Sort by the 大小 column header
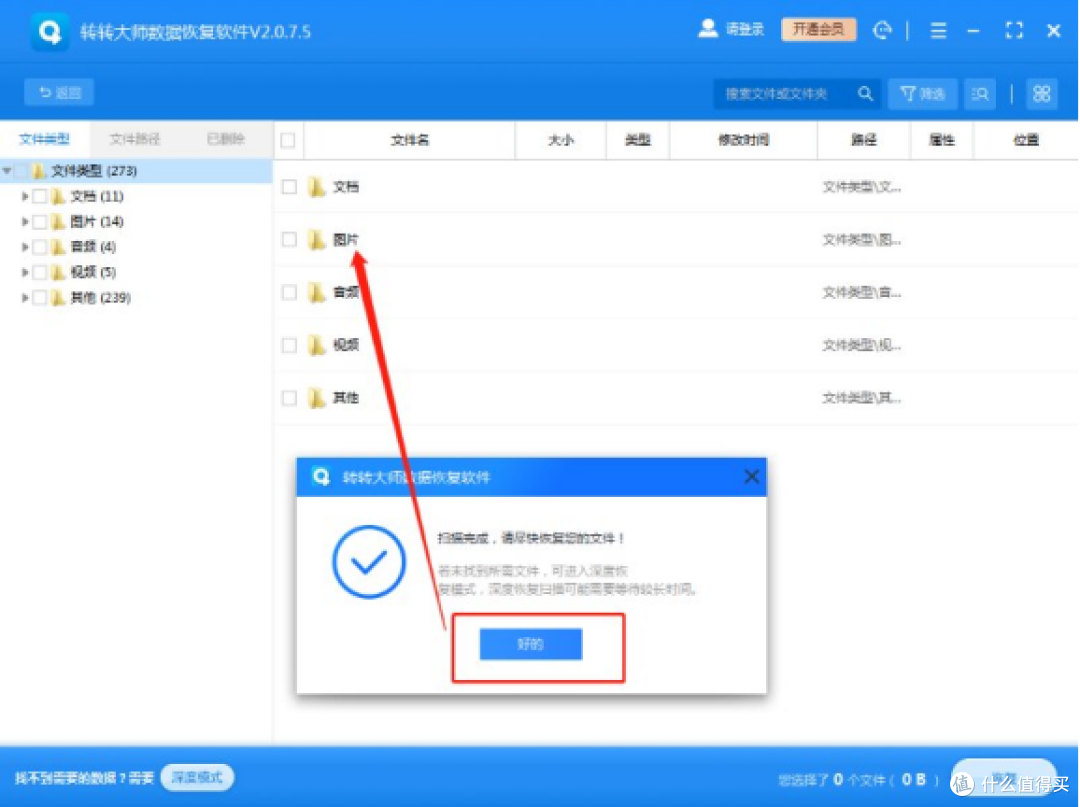The height and width of the screenshot is (807, 1080). (561, 140)
